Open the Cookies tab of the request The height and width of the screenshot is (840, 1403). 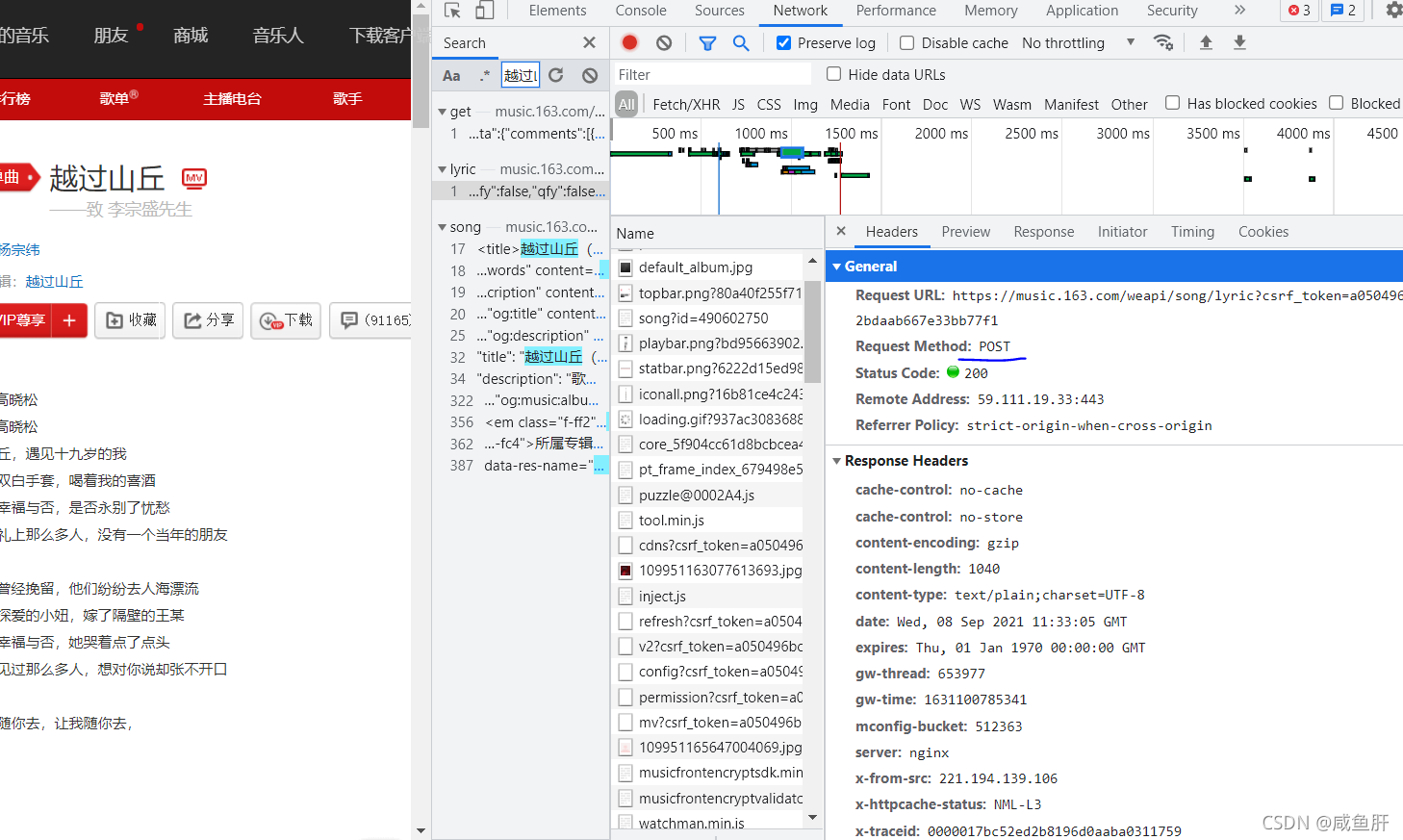(1263, 231)
